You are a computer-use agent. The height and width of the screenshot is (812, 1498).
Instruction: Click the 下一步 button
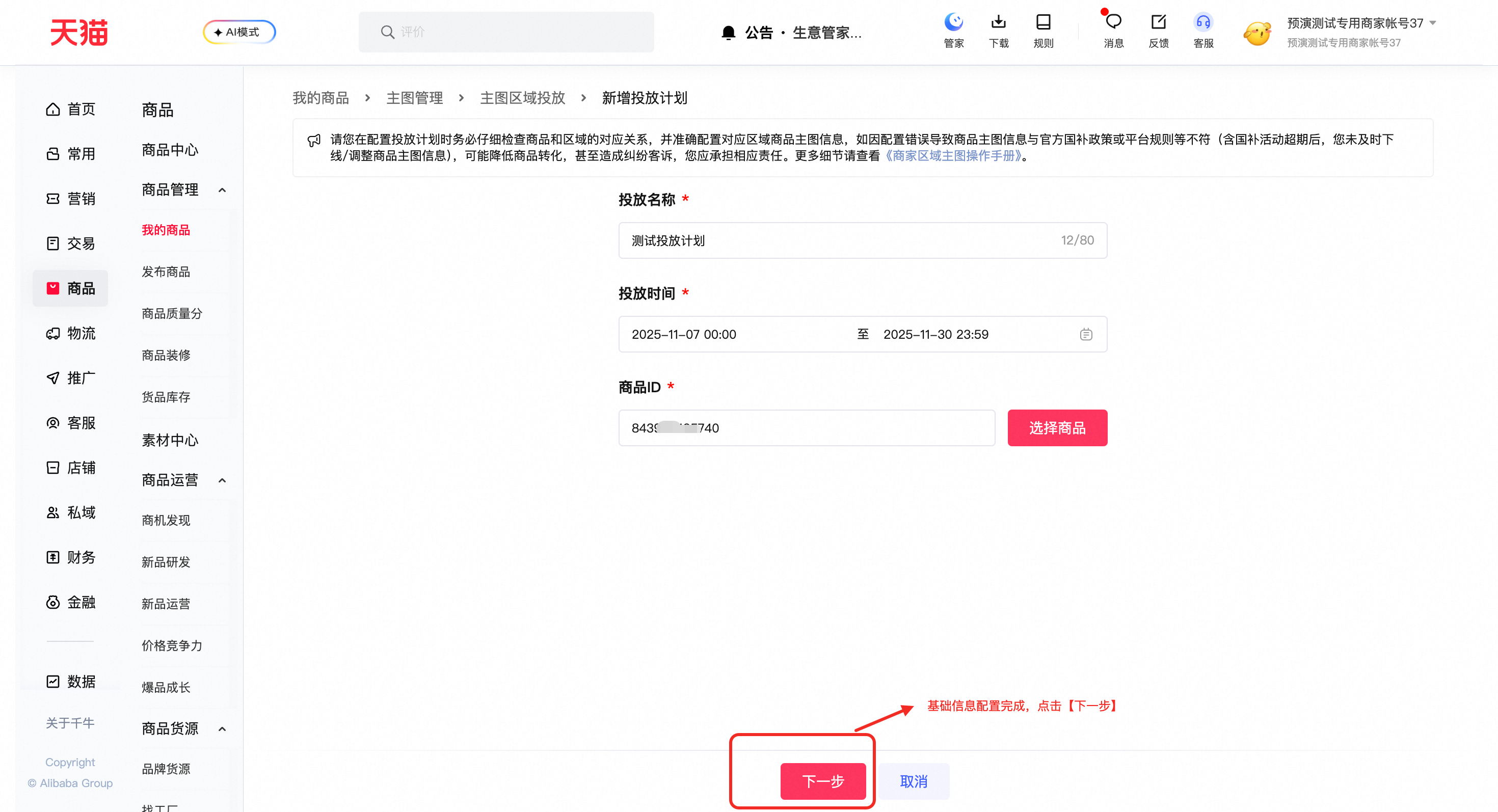pos(823,781)
